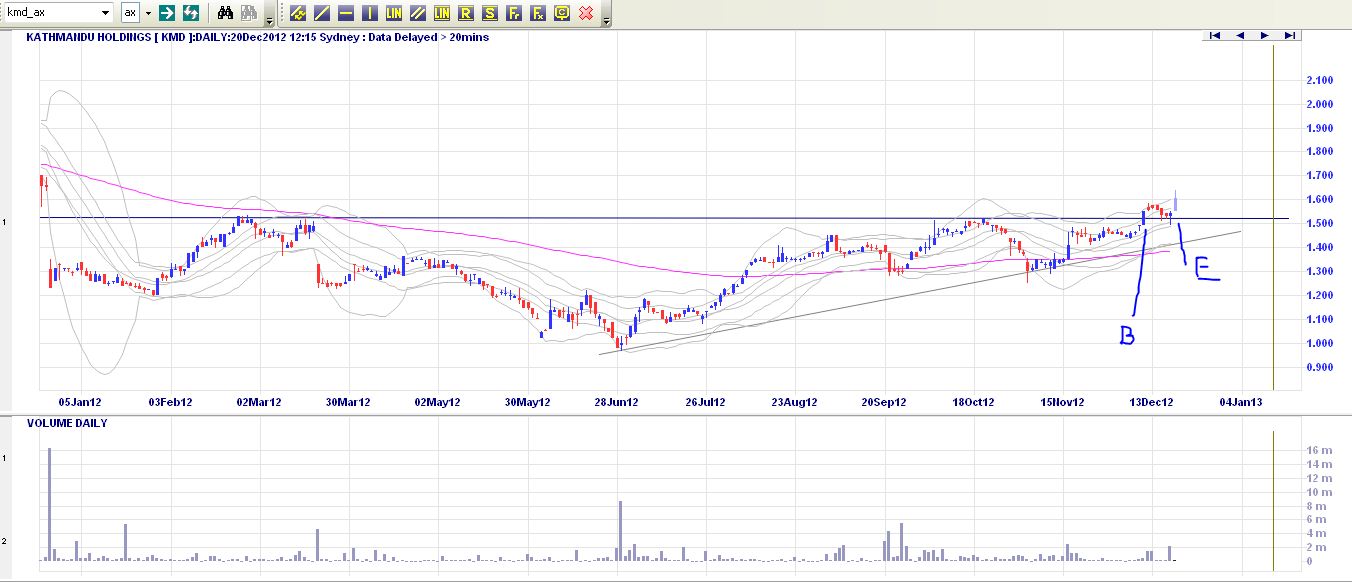Screen dimensions: 1352x582
Task: Select the S tool icon
Action: pos(489,13)
